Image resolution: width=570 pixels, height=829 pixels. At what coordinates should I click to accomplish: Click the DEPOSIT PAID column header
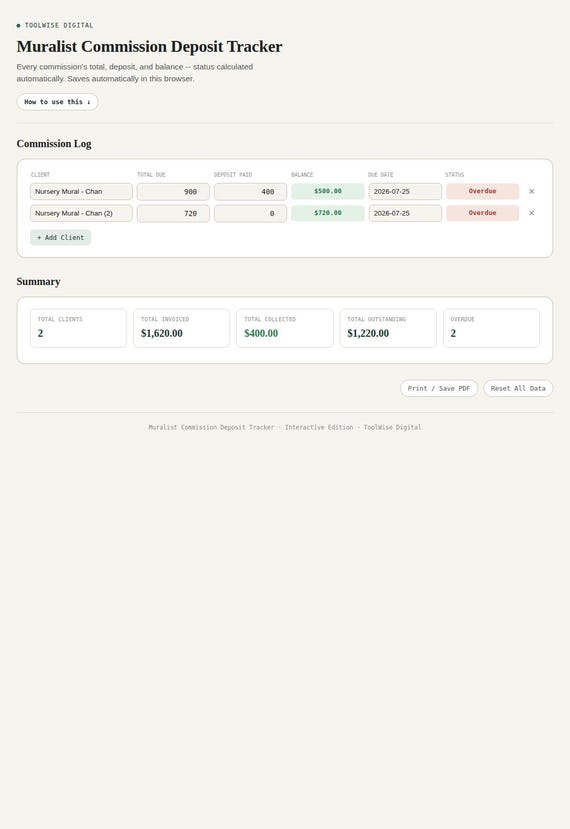coord(233,174)
